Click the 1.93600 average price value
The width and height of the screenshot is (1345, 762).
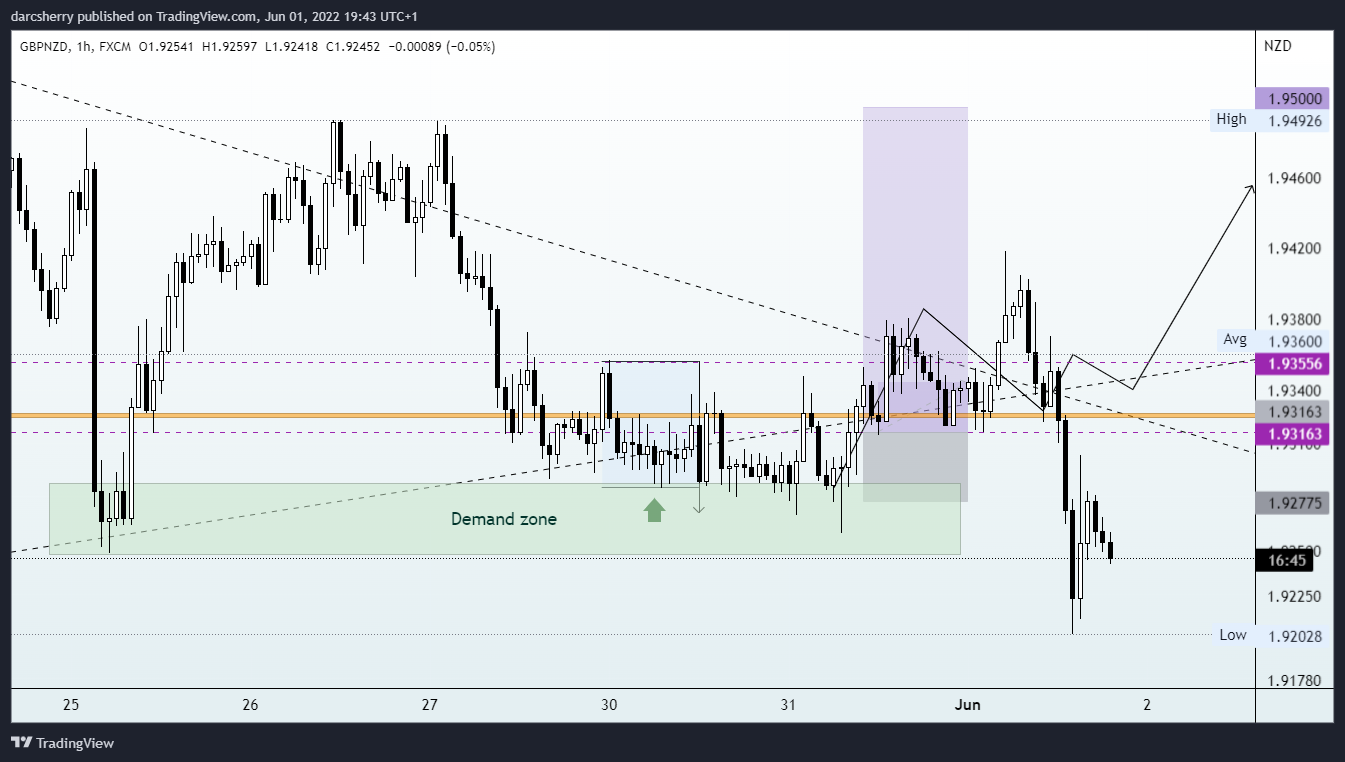coord(1295,341)
